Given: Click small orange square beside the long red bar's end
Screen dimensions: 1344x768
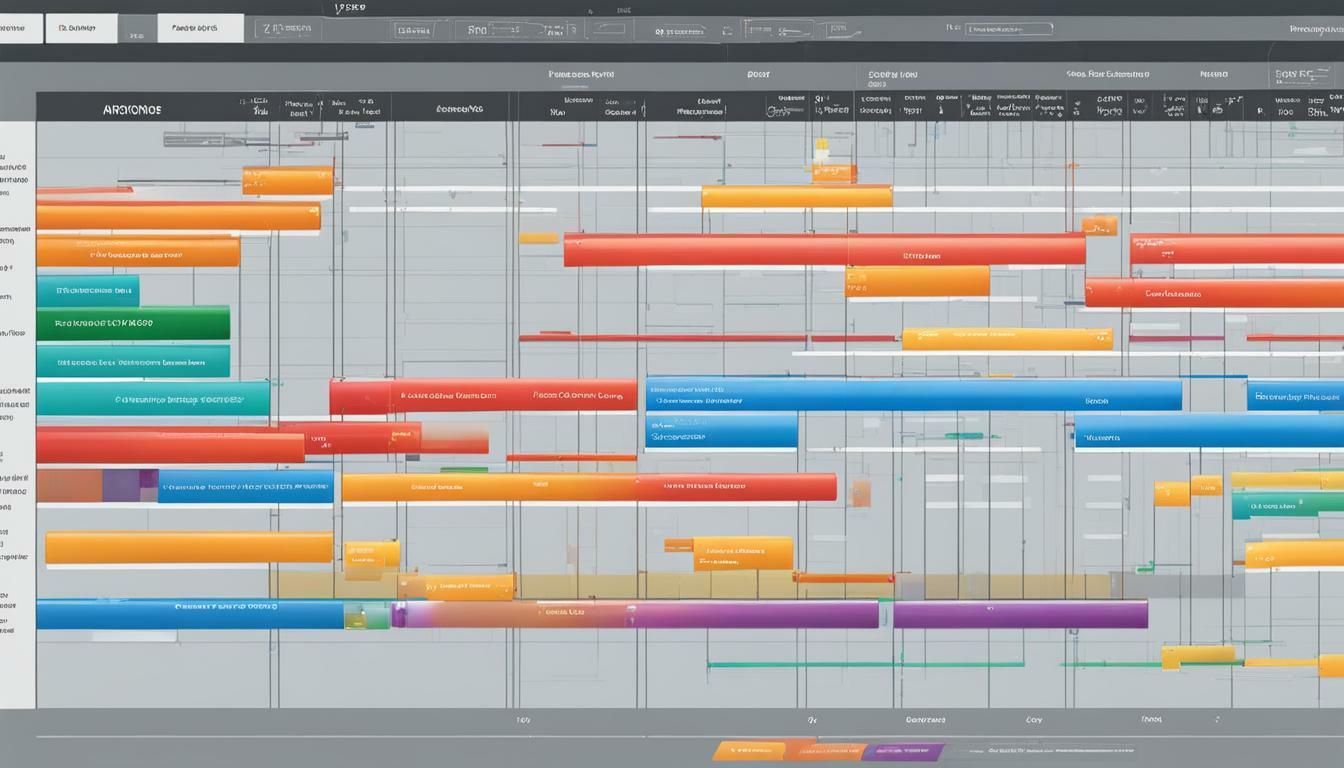Looking at the screenshot, I should click(x=1099, y=226).
